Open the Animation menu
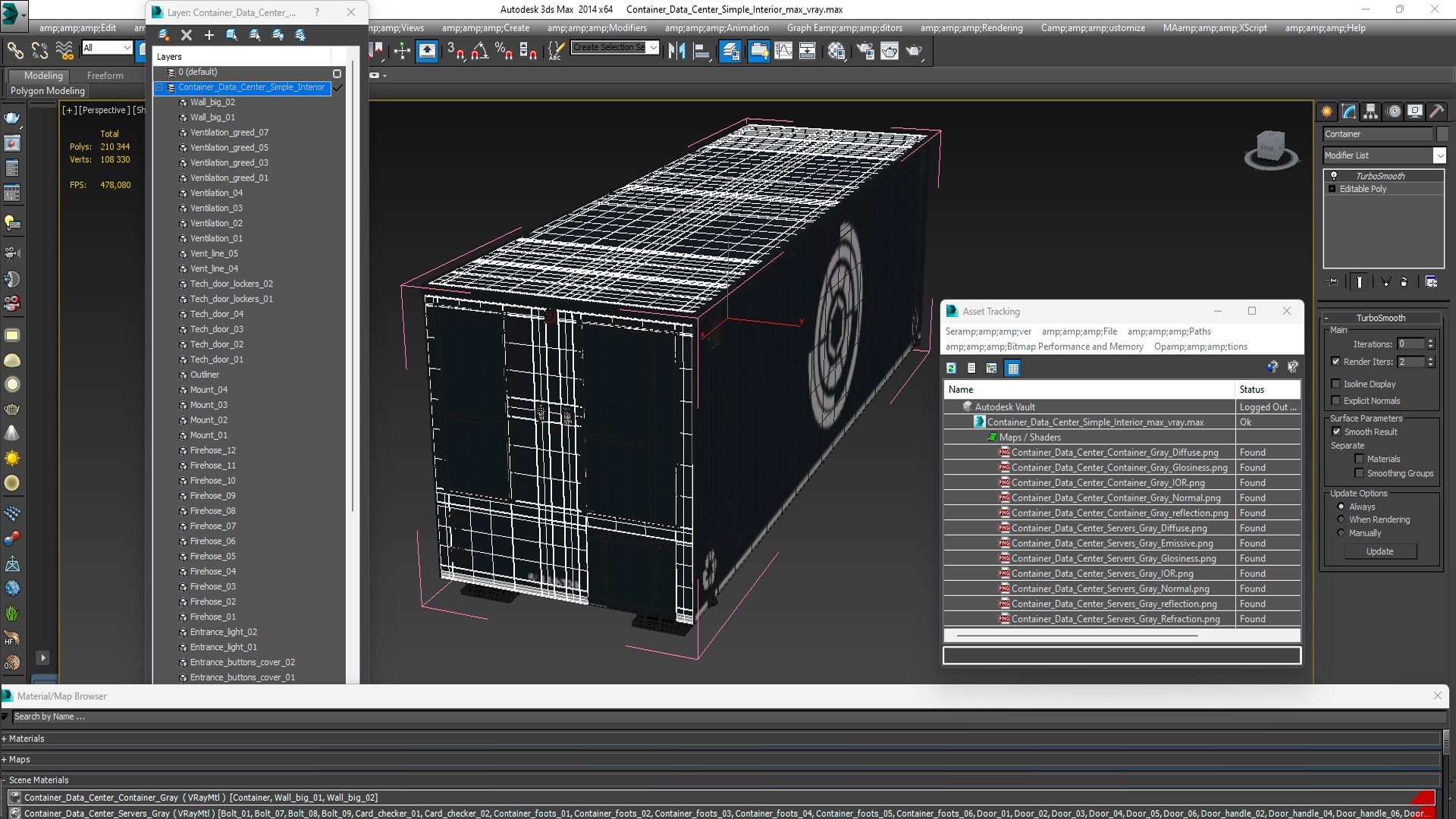Viewport: 1456px width, 819px height. (x=717, y=28)
